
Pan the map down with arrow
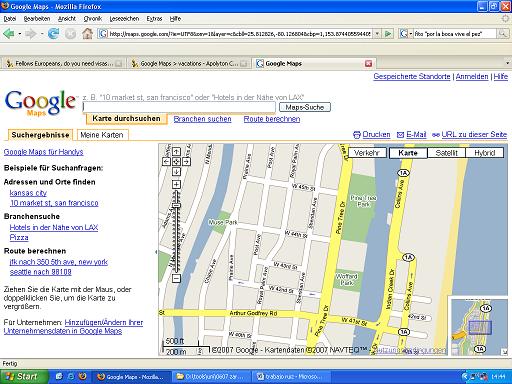point(176,172)
